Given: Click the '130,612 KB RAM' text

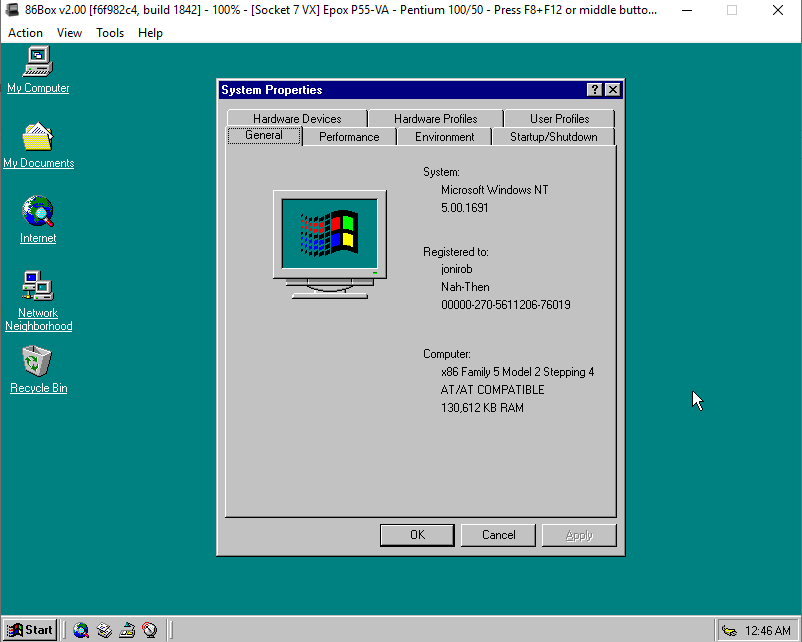Looking at the screenshot, I should (x=482, y=408).
